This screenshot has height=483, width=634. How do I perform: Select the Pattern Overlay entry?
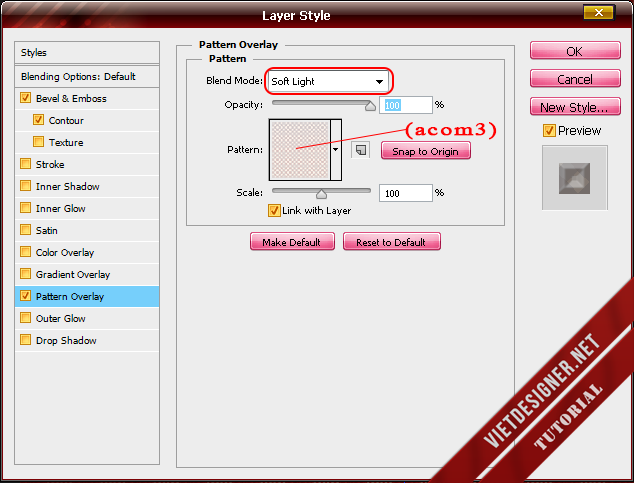coord(87,296)
